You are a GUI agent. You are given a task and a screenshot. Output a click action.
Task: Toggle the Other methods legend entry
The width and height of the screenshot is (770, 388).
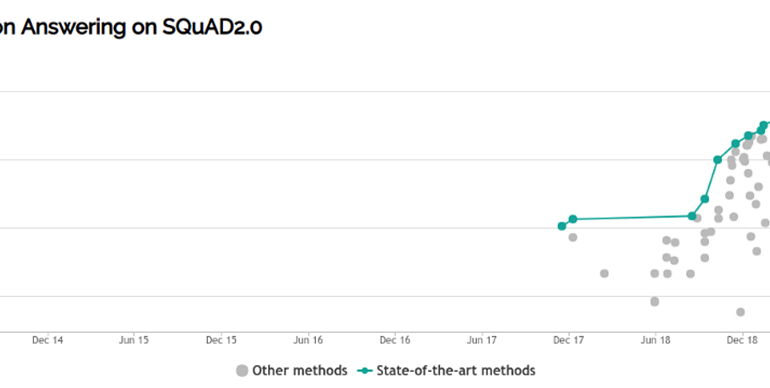[x=291, y=370]
